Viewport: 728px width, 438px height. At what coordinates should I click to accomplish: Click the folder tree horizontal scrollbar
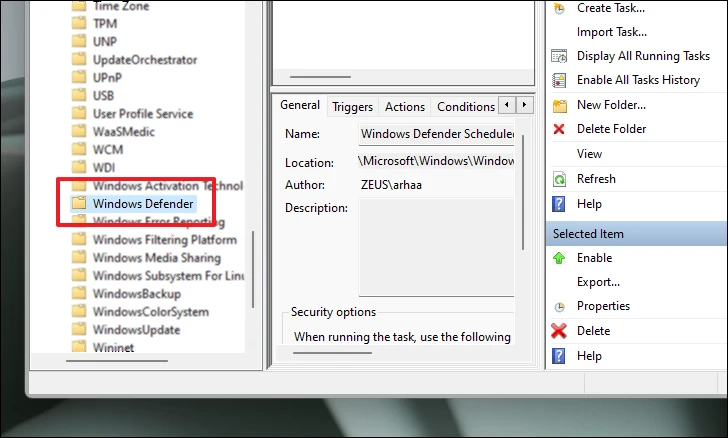117,360
